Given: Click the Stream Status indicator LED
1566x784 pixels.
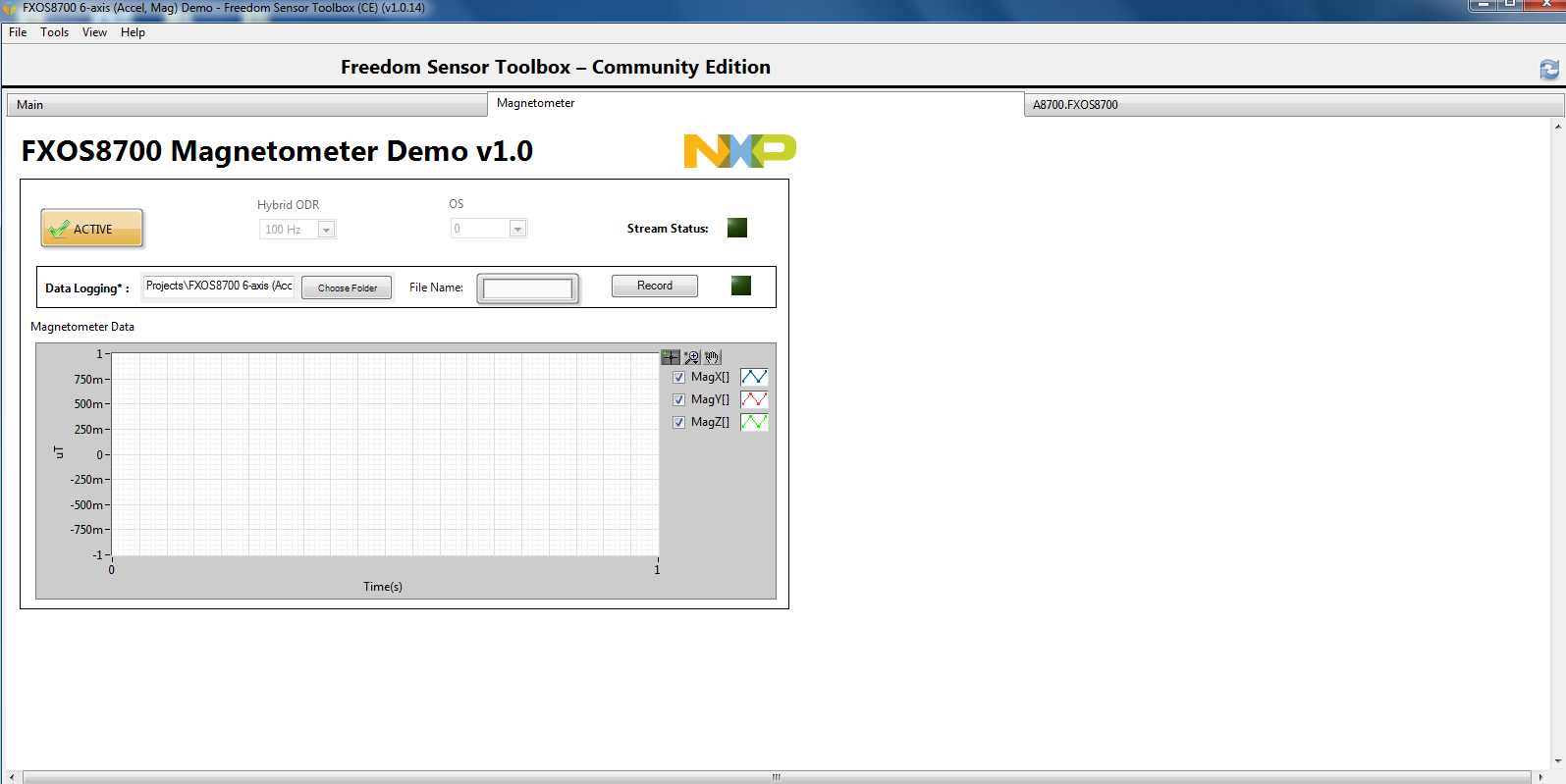Looking at the screenshot, I should point(737,228).
